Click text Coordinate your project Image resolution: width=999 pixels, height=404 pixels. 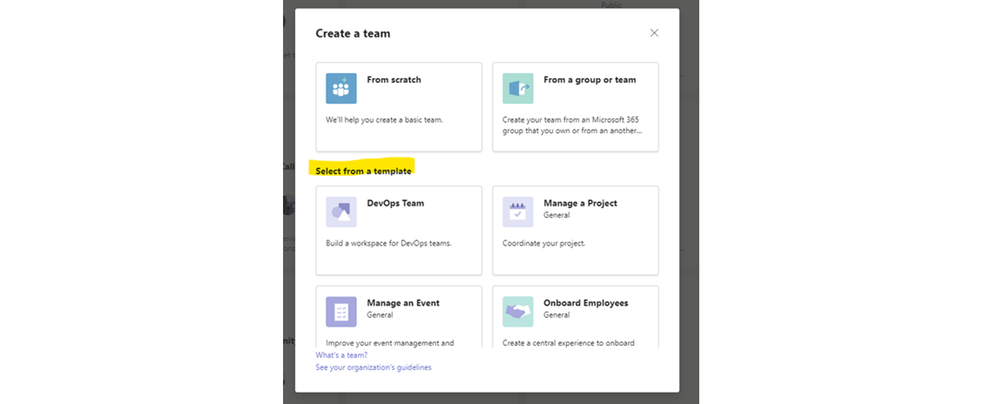click(543, 243)
